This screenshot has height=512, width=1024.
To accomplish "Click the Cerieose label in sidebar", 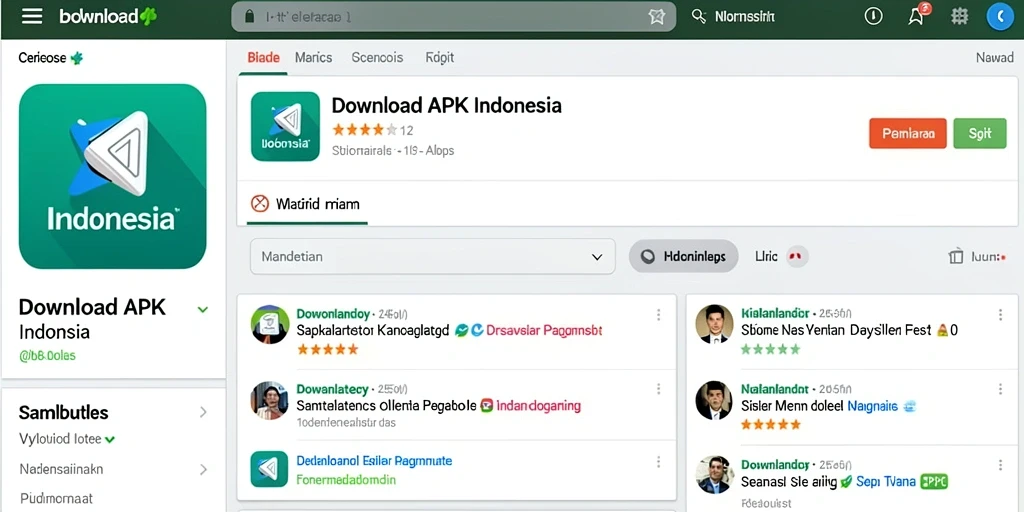I will click(x=42, y=58).
